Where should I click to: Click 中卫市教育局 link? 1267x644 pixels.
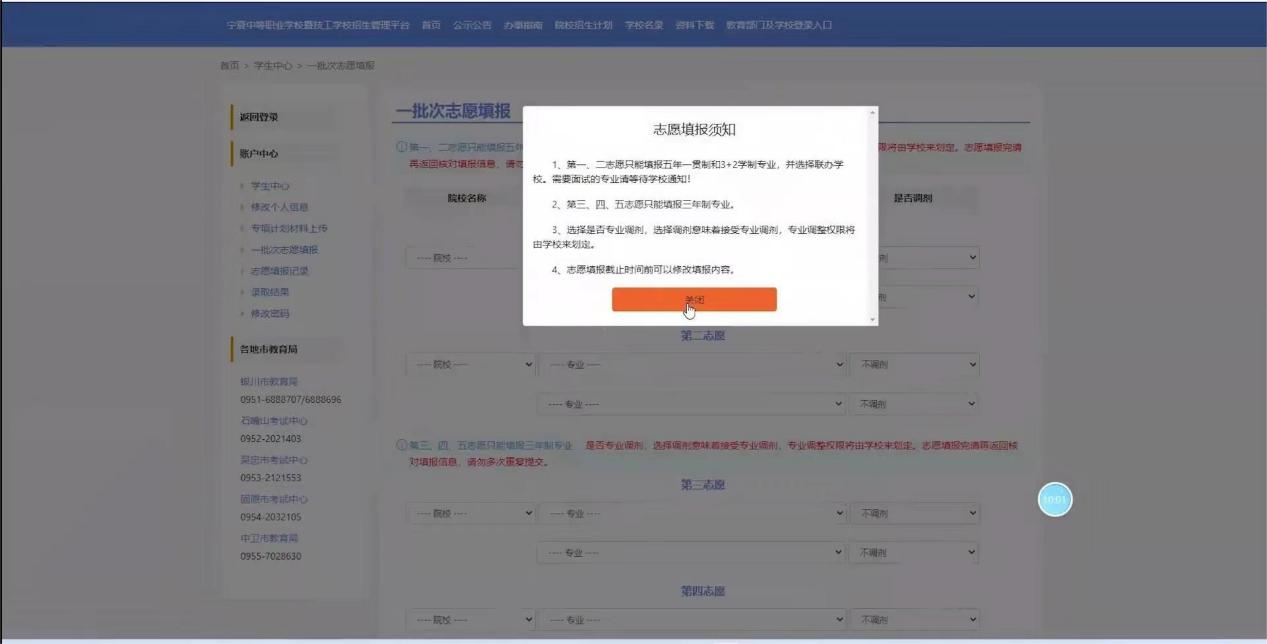click(269, 538)
